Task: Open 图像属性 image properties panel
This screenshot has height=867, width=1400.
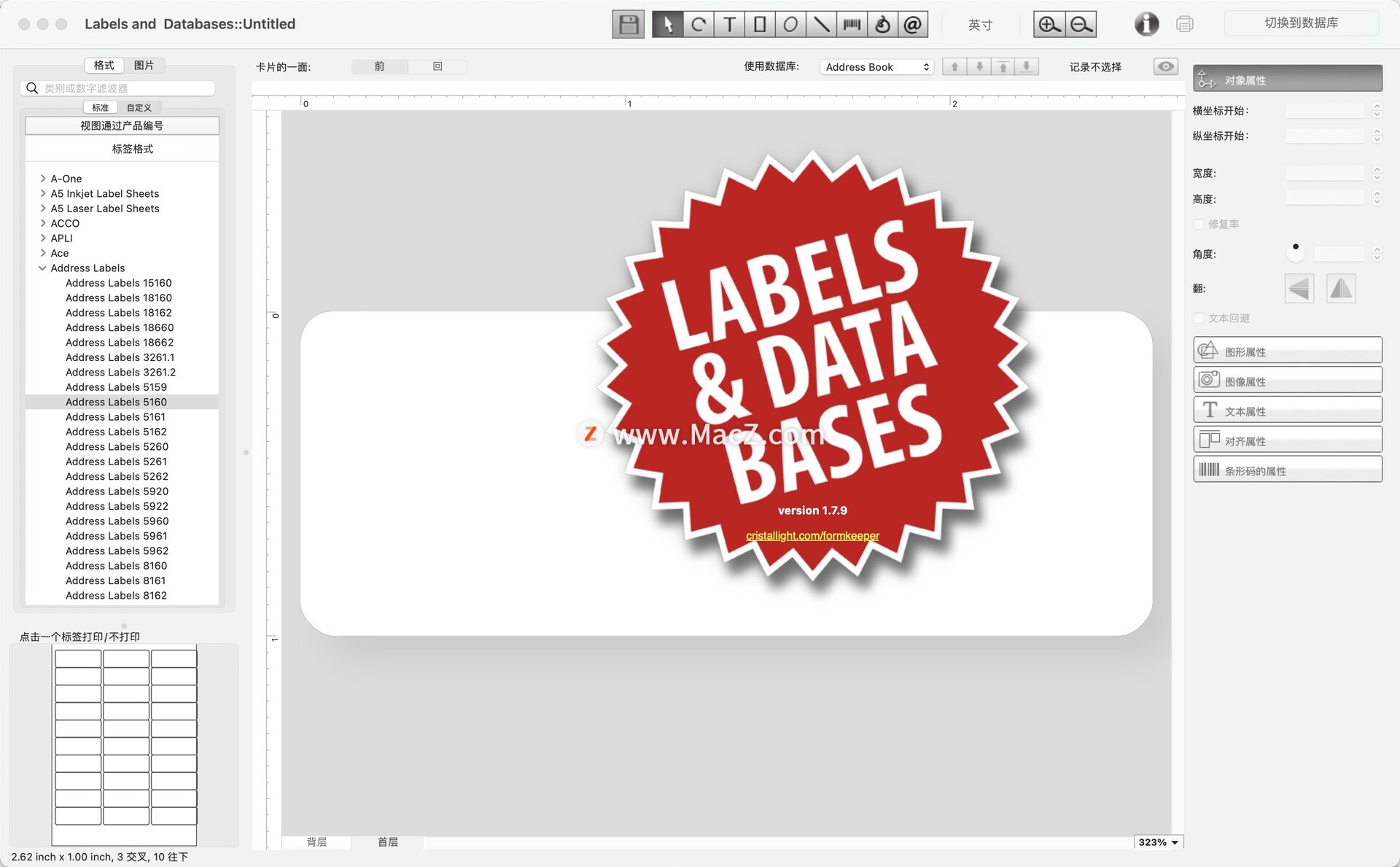Action: [1288, 380]
